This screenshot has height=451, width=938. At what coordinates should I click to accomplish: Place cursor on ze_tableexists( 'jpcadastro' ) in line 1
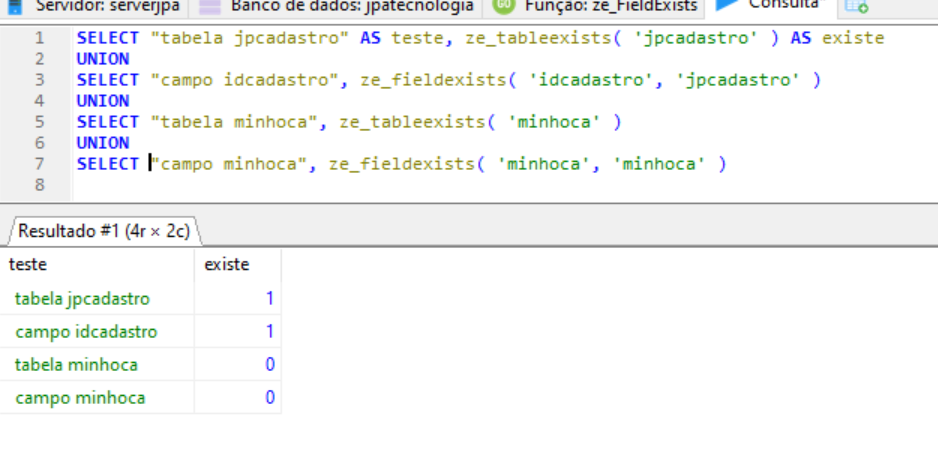(622, 38)
